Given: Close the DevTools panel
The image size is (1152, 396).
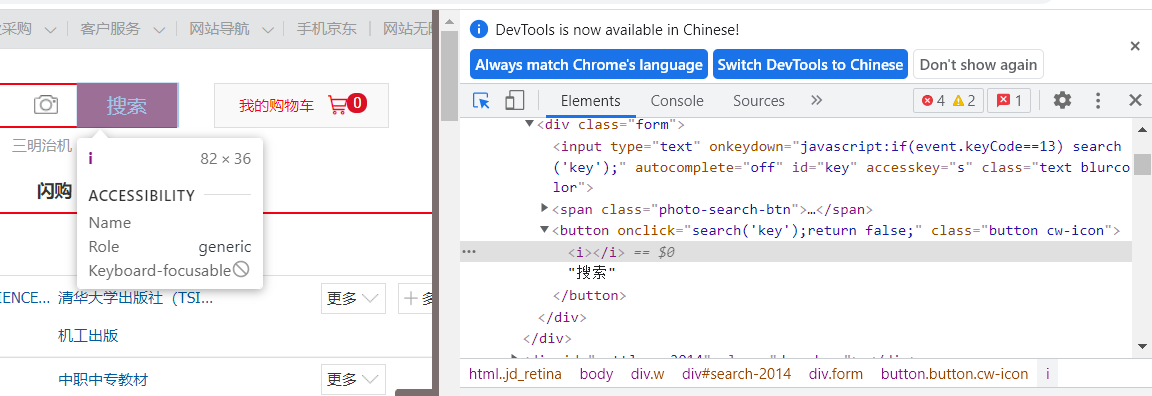Looking at the screenshot, I should [x=1135, y=101].
